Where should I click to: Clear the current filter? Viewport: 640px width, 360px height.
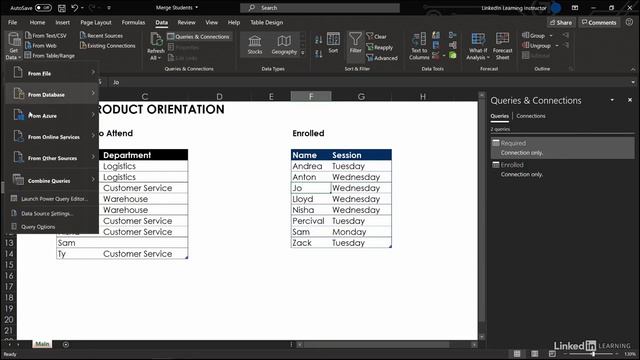[376, 36]
